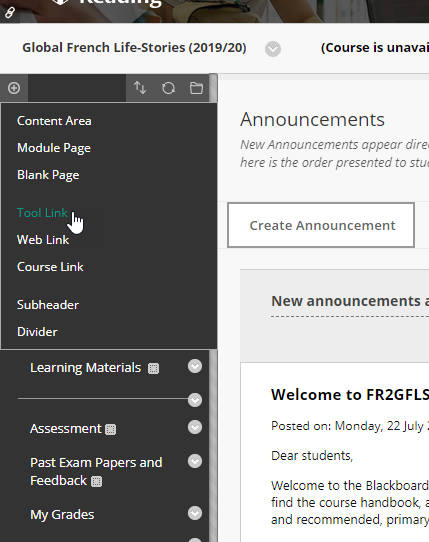Open My Grades options chevron
Image resolution: width=429 pixels, height=542 pixels.
195,513
